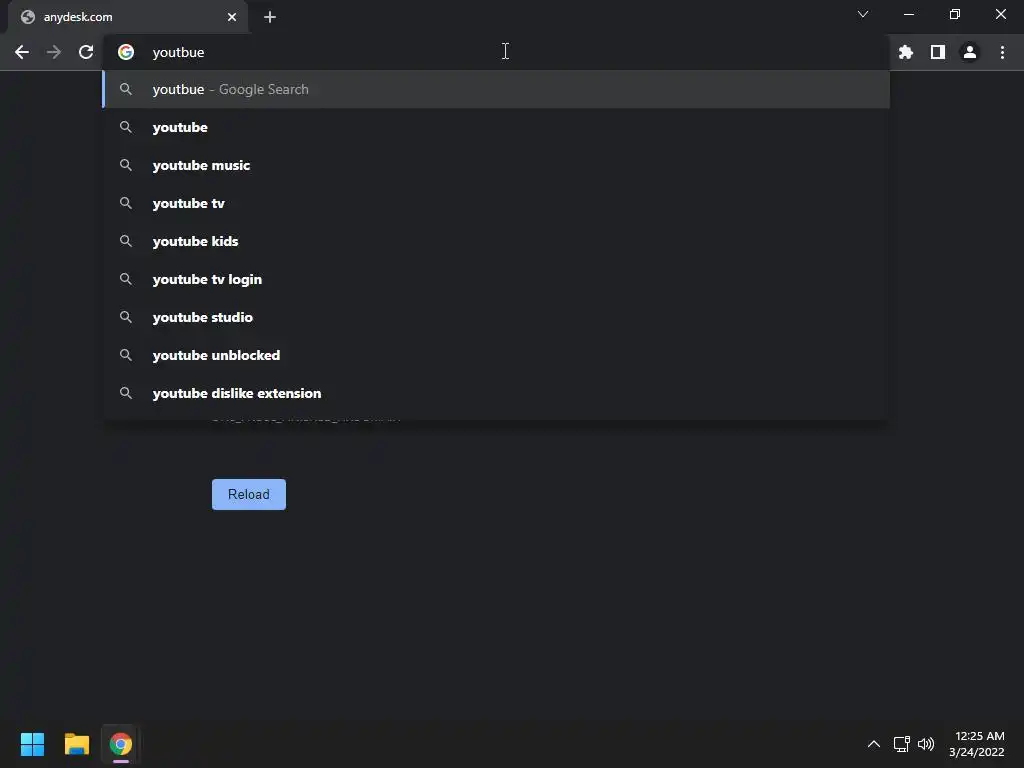1024x768 pixels.
Task: Close the Chrome window
Action: 1000,14
